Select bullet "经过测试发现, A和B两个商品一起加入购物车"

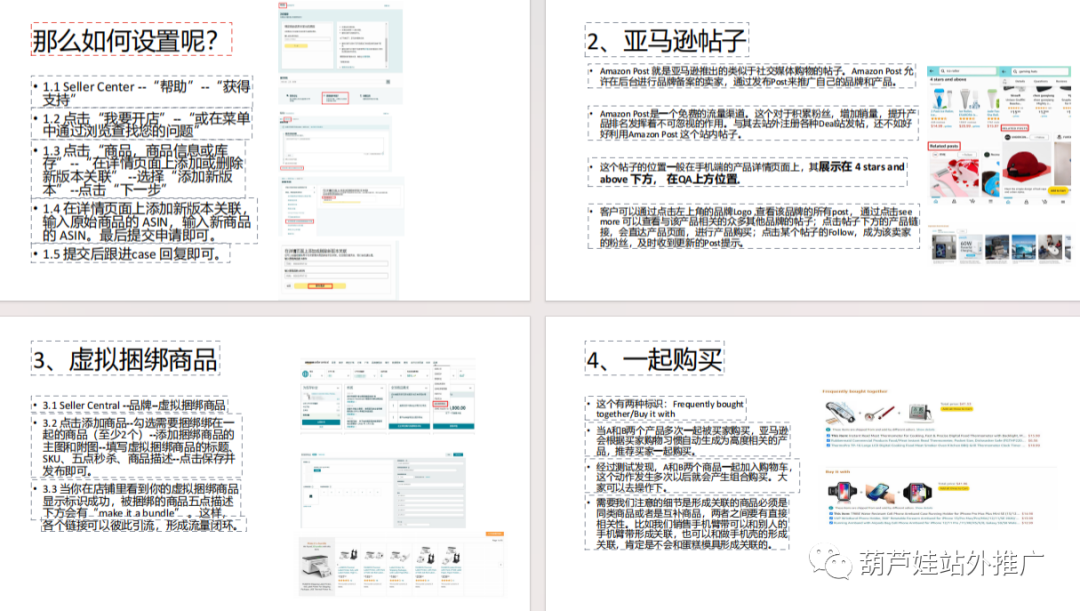pyautogui.click(x=692, y=477)
